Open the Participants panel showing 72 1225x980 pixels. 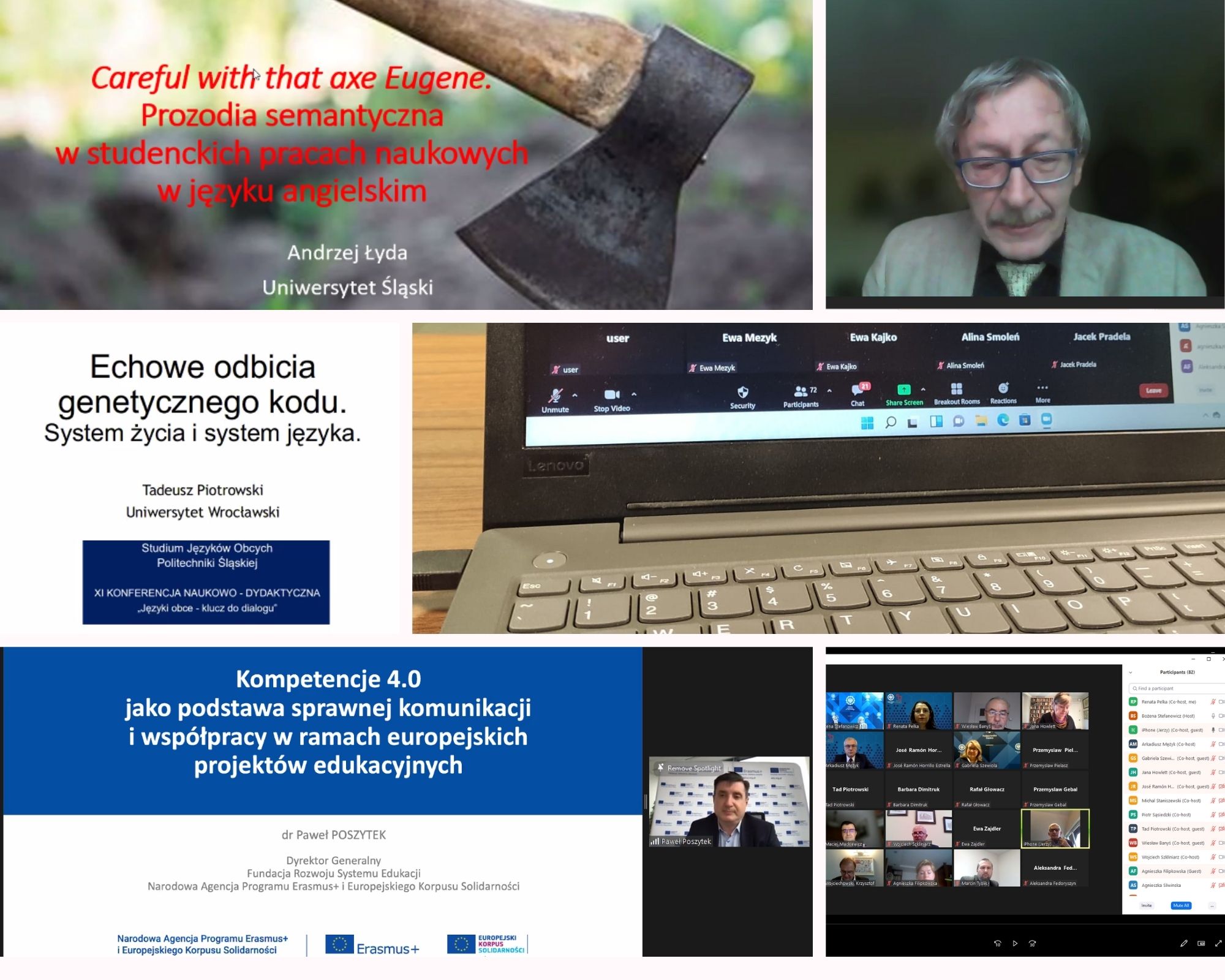tap(801, 396)
